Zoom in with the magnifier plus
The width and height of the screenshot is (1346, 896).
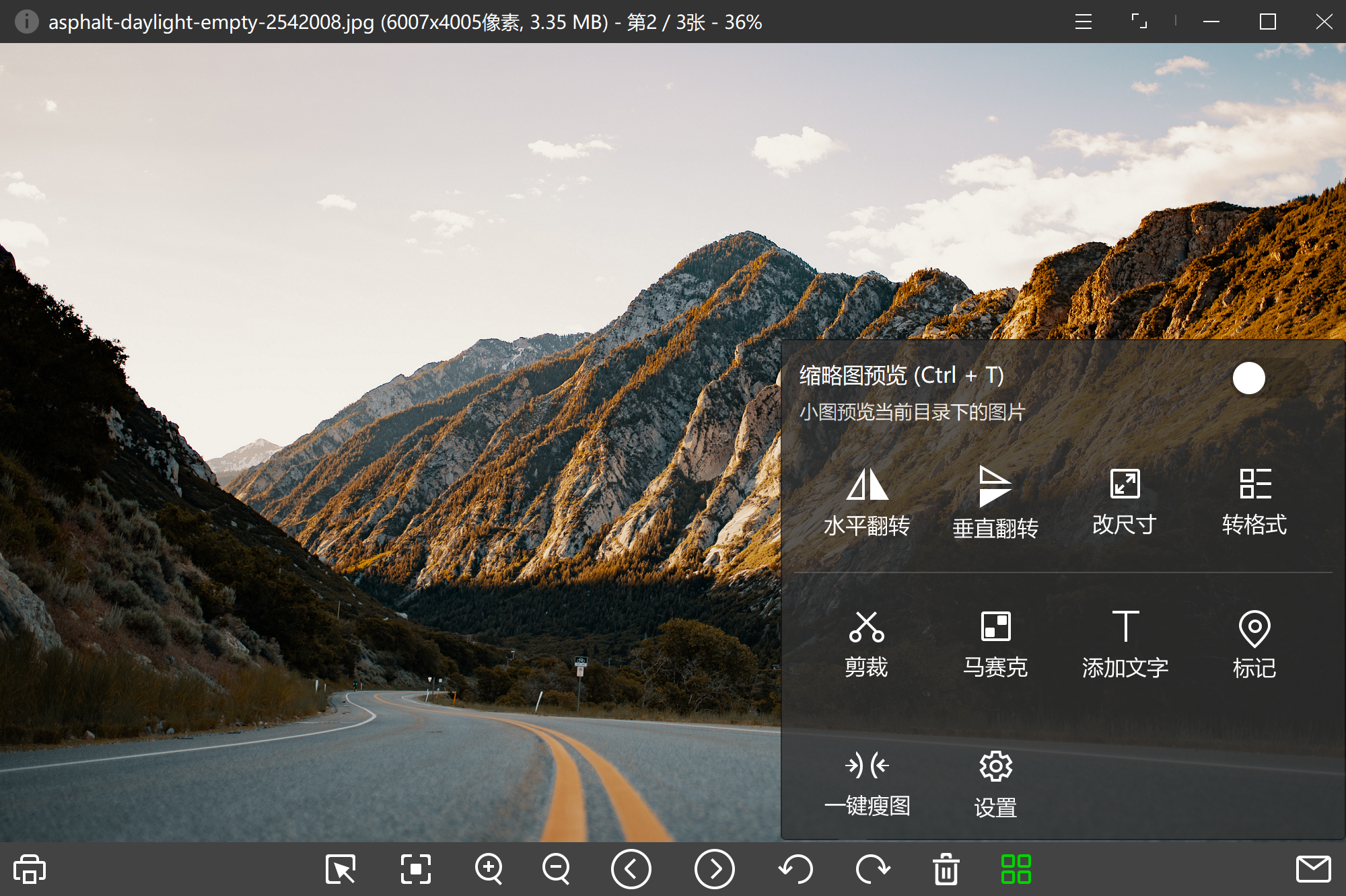tap(489, 869)
